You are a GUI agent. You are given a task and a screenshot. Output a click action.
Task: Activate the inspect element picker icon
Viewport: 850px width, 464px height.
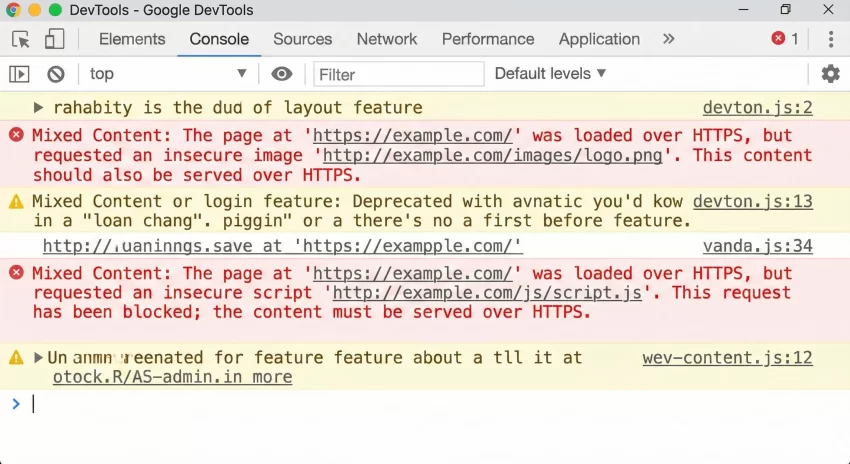tap(21, 40)
